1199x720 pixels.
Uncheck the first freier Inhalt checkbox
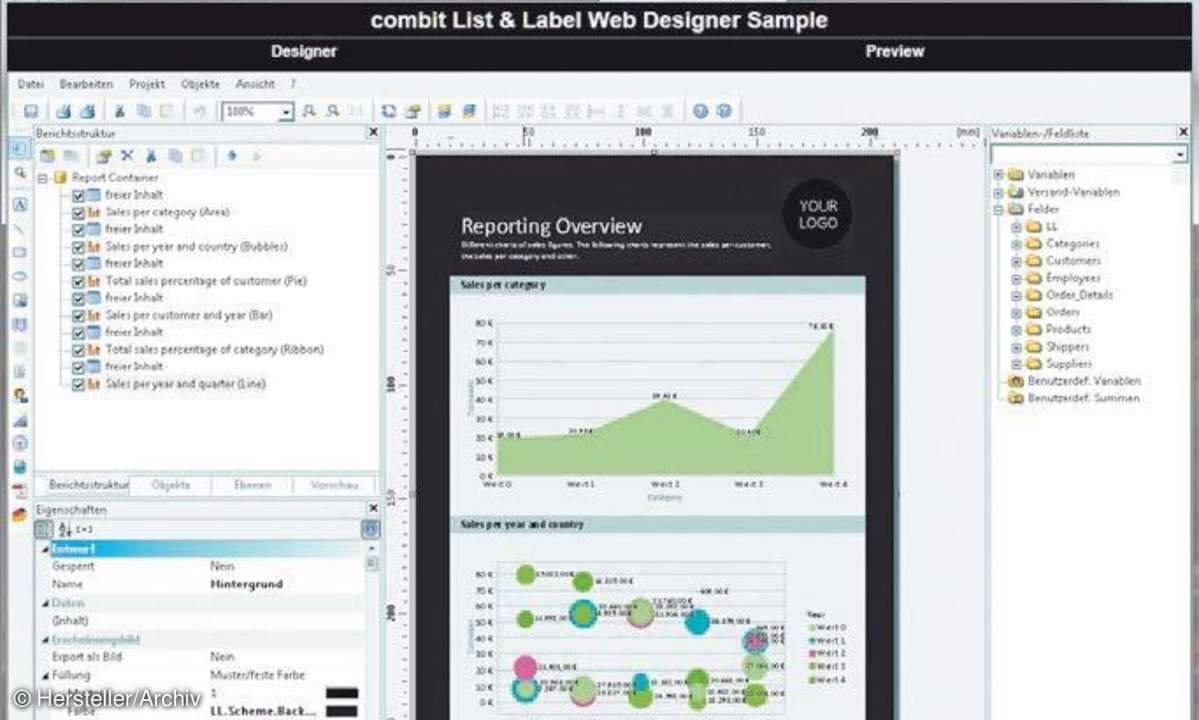[x=78, y=196]
